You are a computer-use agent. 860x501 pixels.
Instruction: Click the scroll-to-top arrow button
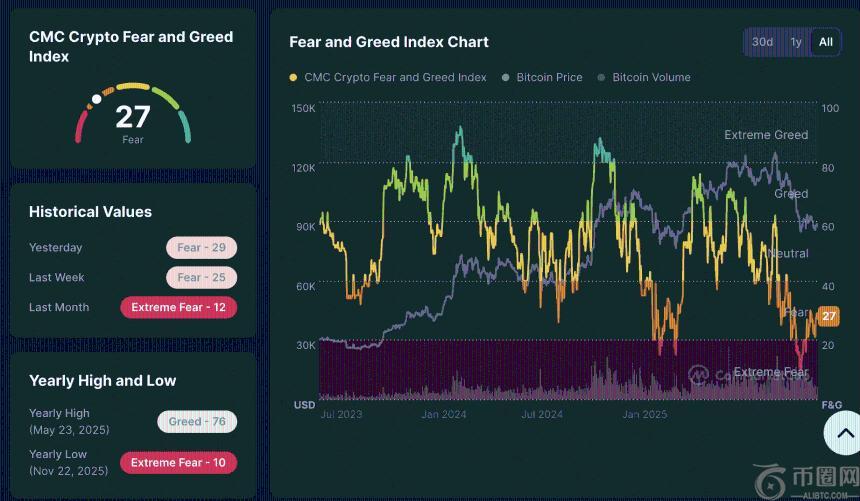click(x=840, y=434)
